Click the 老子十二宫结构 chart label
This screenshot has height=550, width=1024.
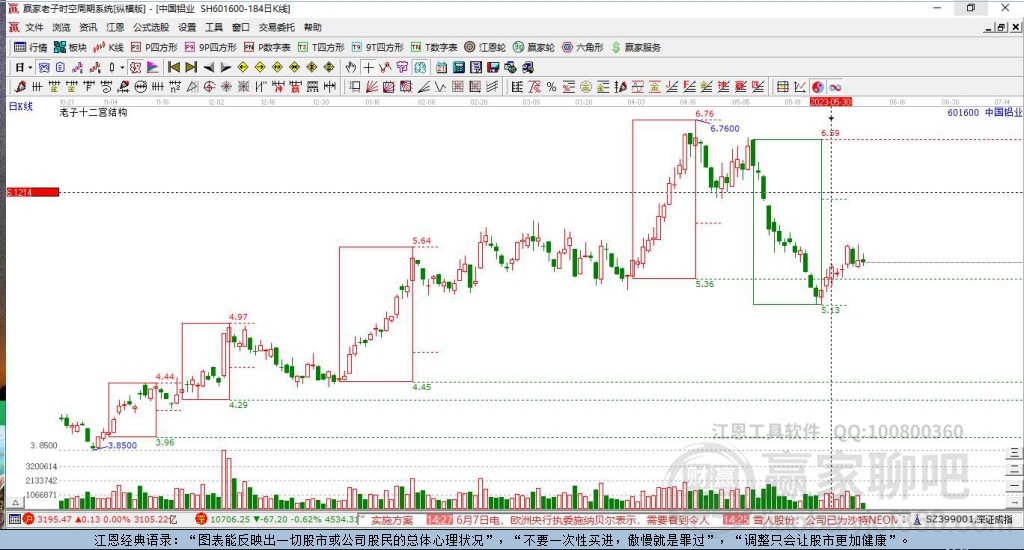[x=93, y=112]
